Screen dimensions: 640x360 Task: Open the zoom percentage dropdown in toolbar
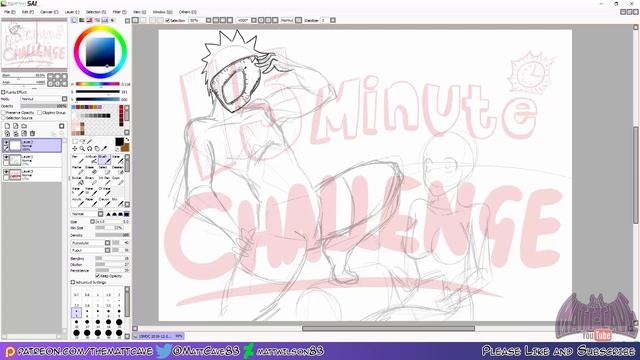click(209, 20)
